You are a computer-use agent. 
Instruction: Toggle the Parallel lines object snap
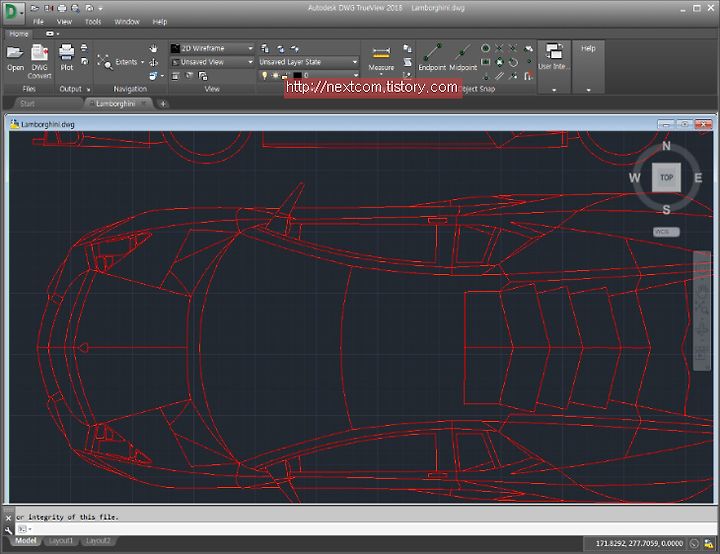[500, 76]
